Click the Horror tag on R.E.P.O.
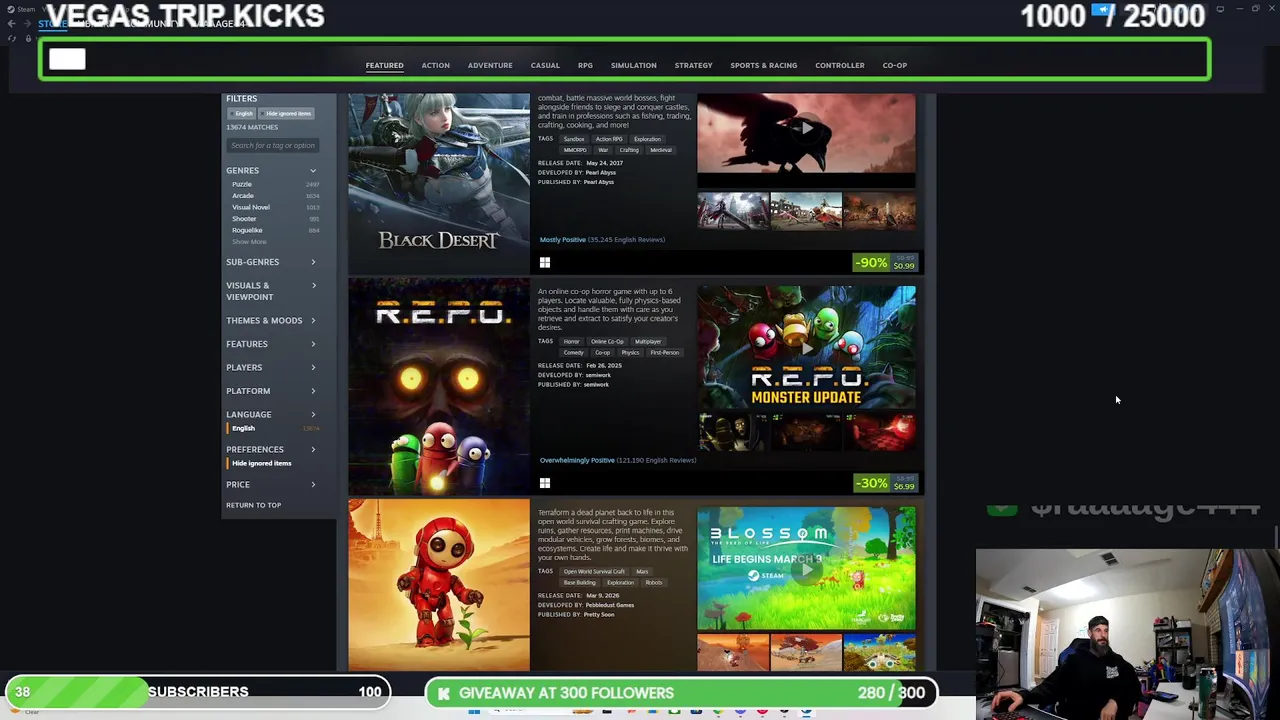The image size is (1280, 720). pyautogui.click(x=571, y=341)
